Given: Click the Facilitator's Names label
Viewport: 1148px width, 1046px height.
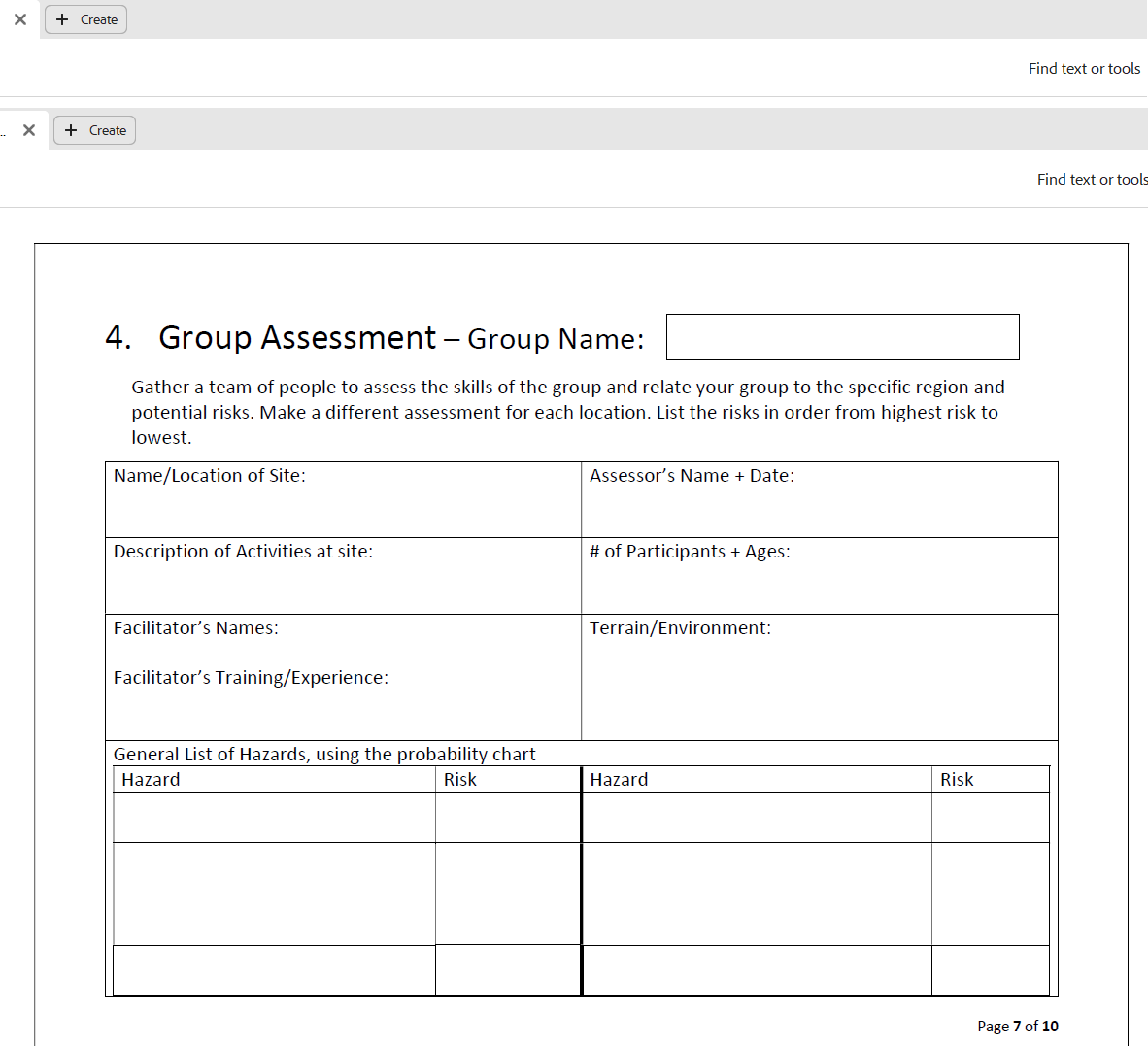Looking at the screenshot, I should (196, 628).
